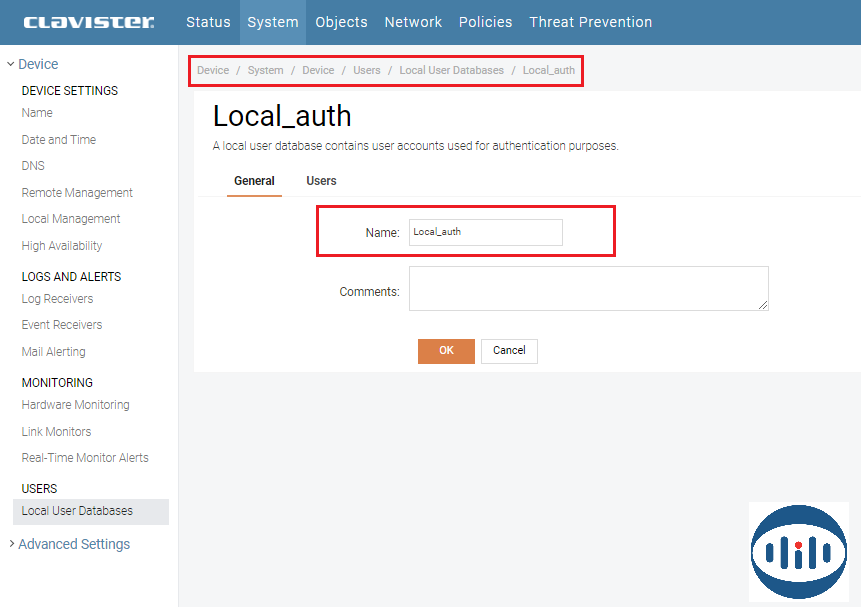Click into the Comments text area

click(588, 288)
